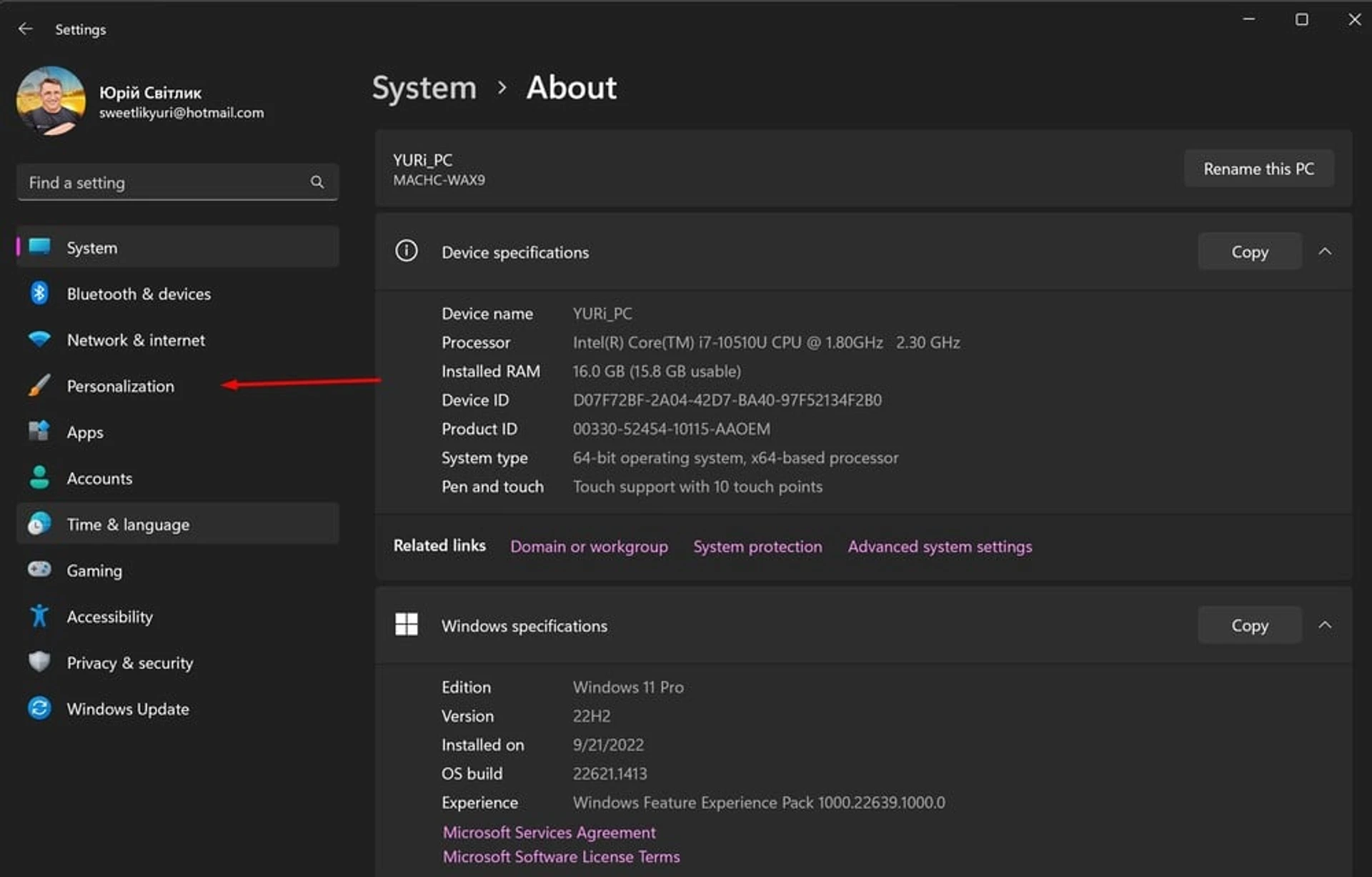Viewport: 1372px width, 877px height.
Task: Open Microsoft Software License Terms link
Action: (x=561, y=857)
